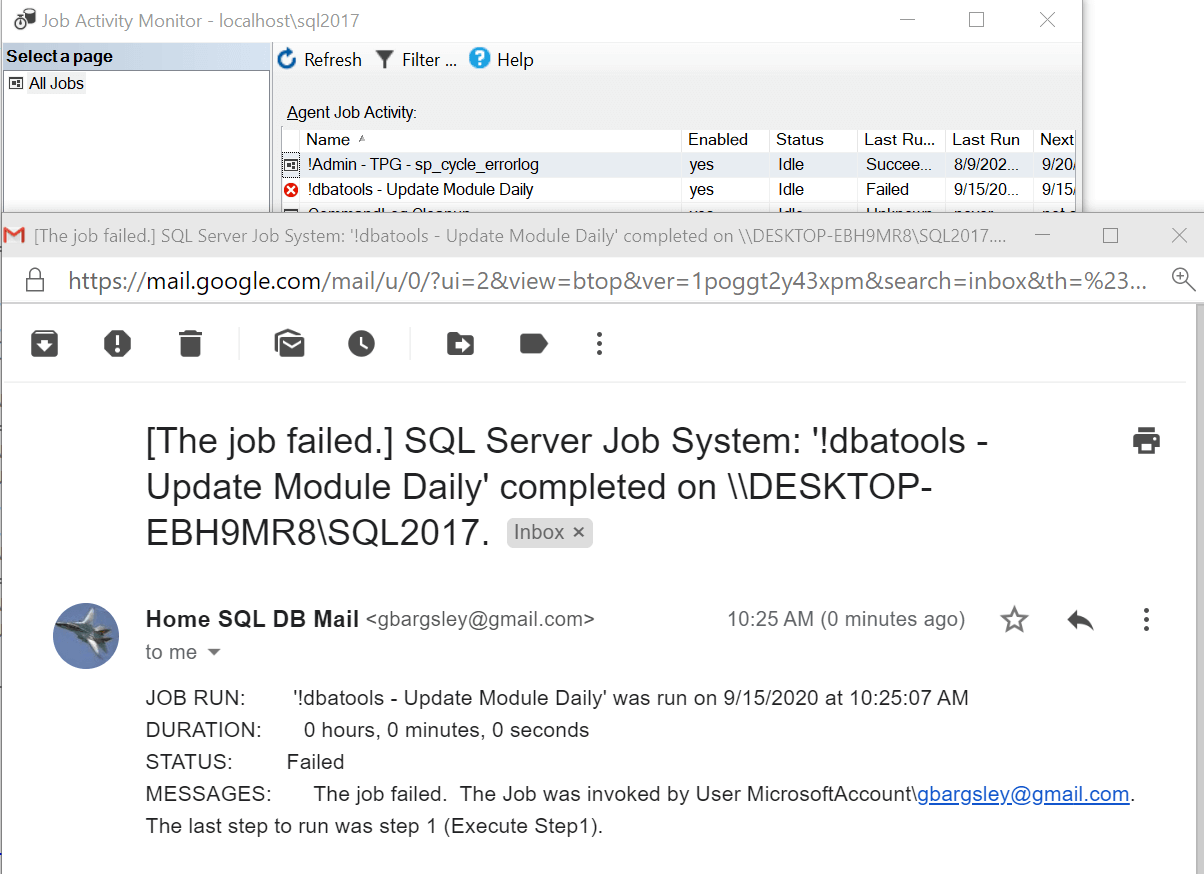
Task: Select the All Jobs page
Action: click(56, 84)
